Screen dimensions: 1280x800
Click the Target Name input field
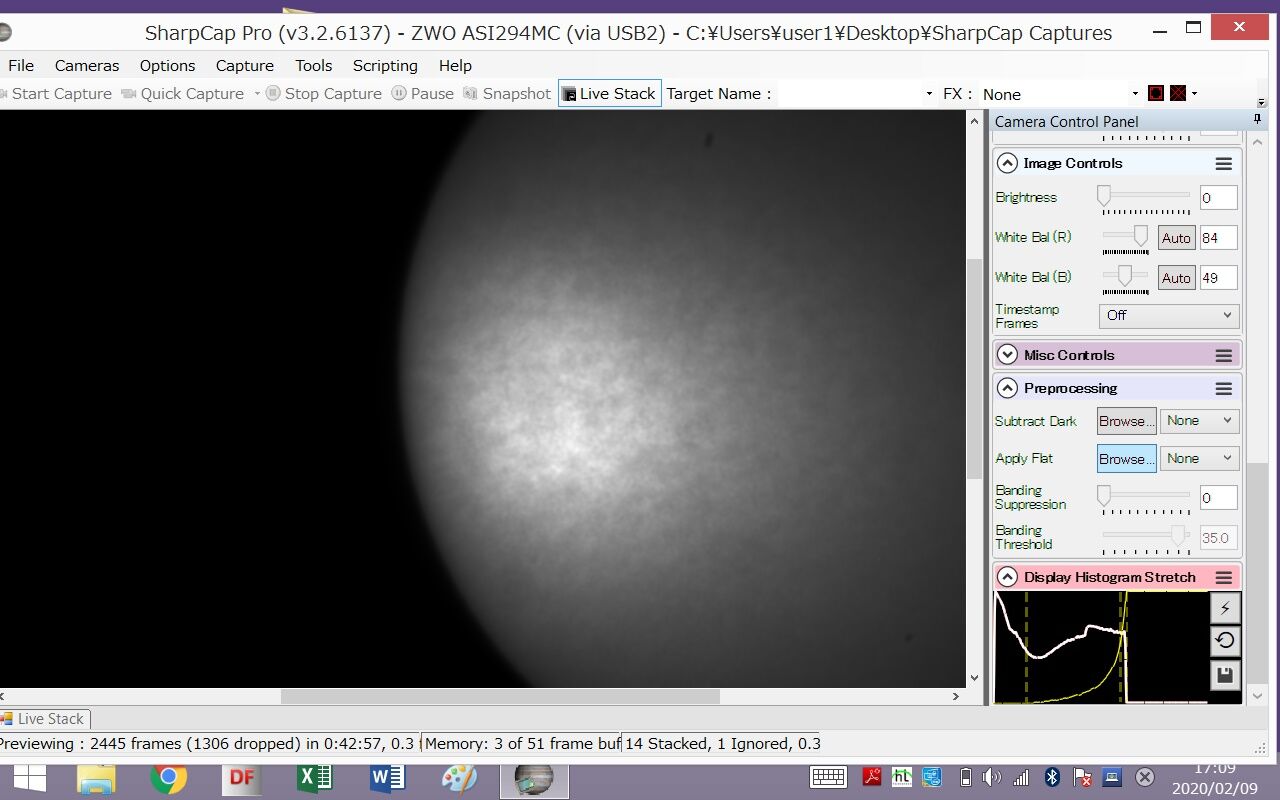pos(850,93)
